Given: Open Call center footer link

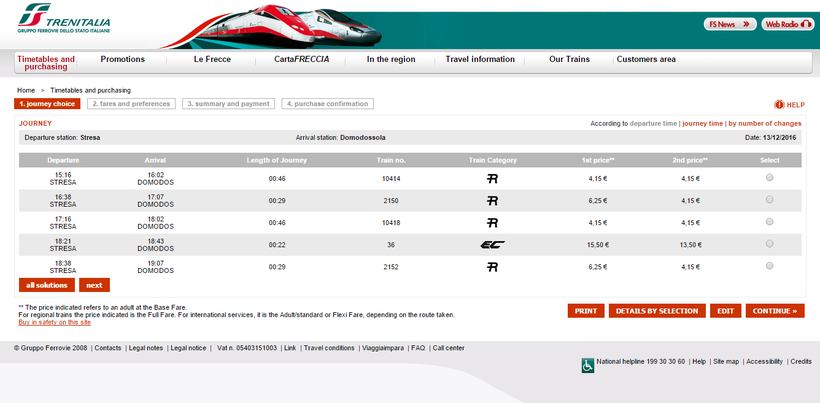Looking at the screenshot, I should click(x=448, y=348).
